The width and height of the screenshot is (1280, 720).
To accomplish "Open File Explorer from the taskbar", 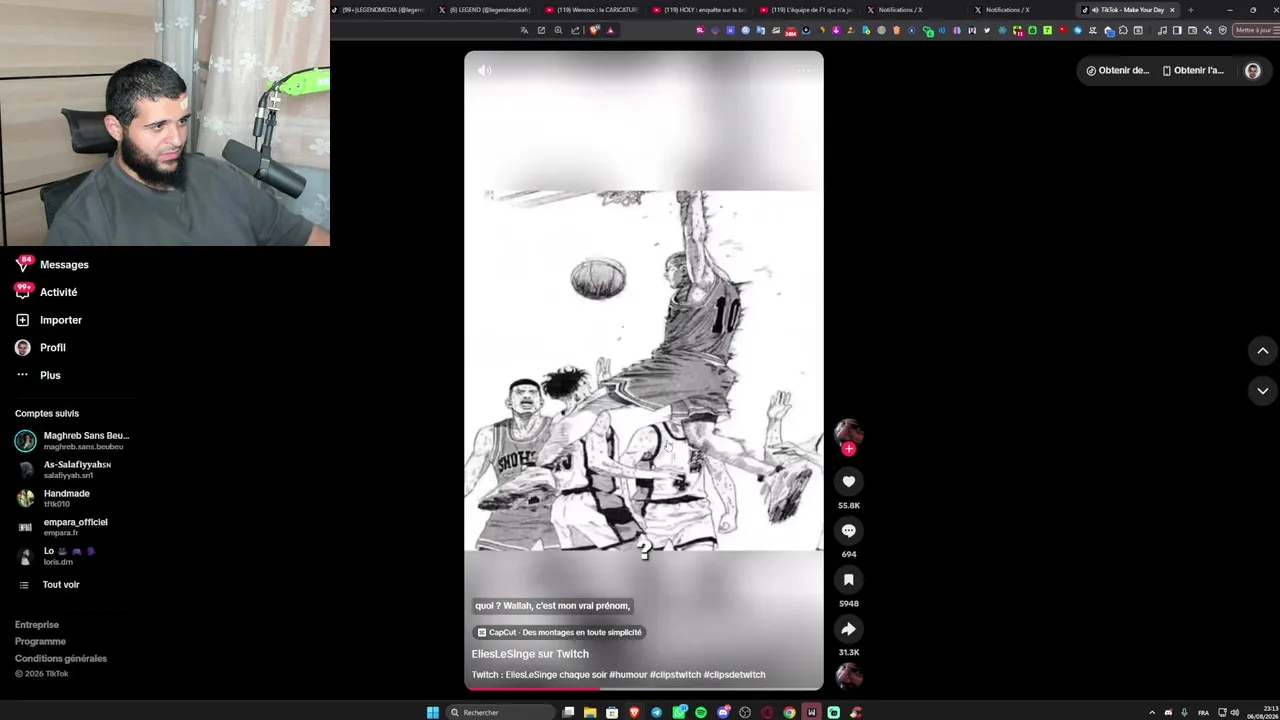I will pyautogui.click(x=590, y=712).
